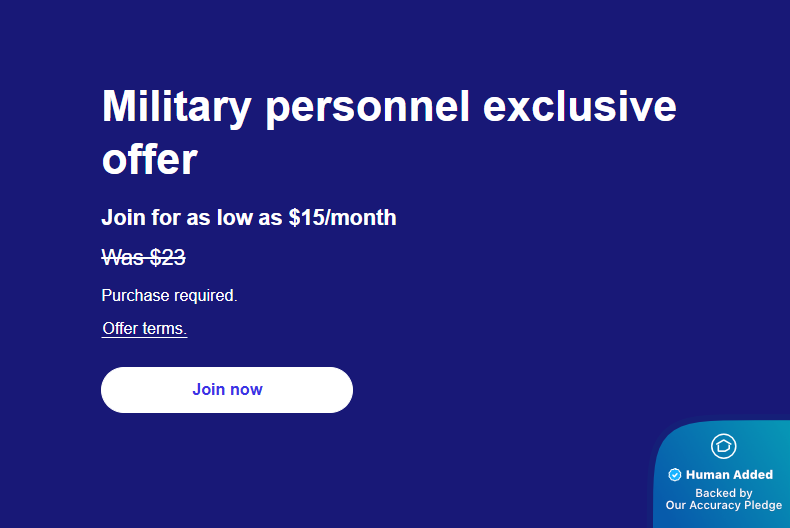Click the "Backed by" text
The image size is (790, 528).
(724, 493)
